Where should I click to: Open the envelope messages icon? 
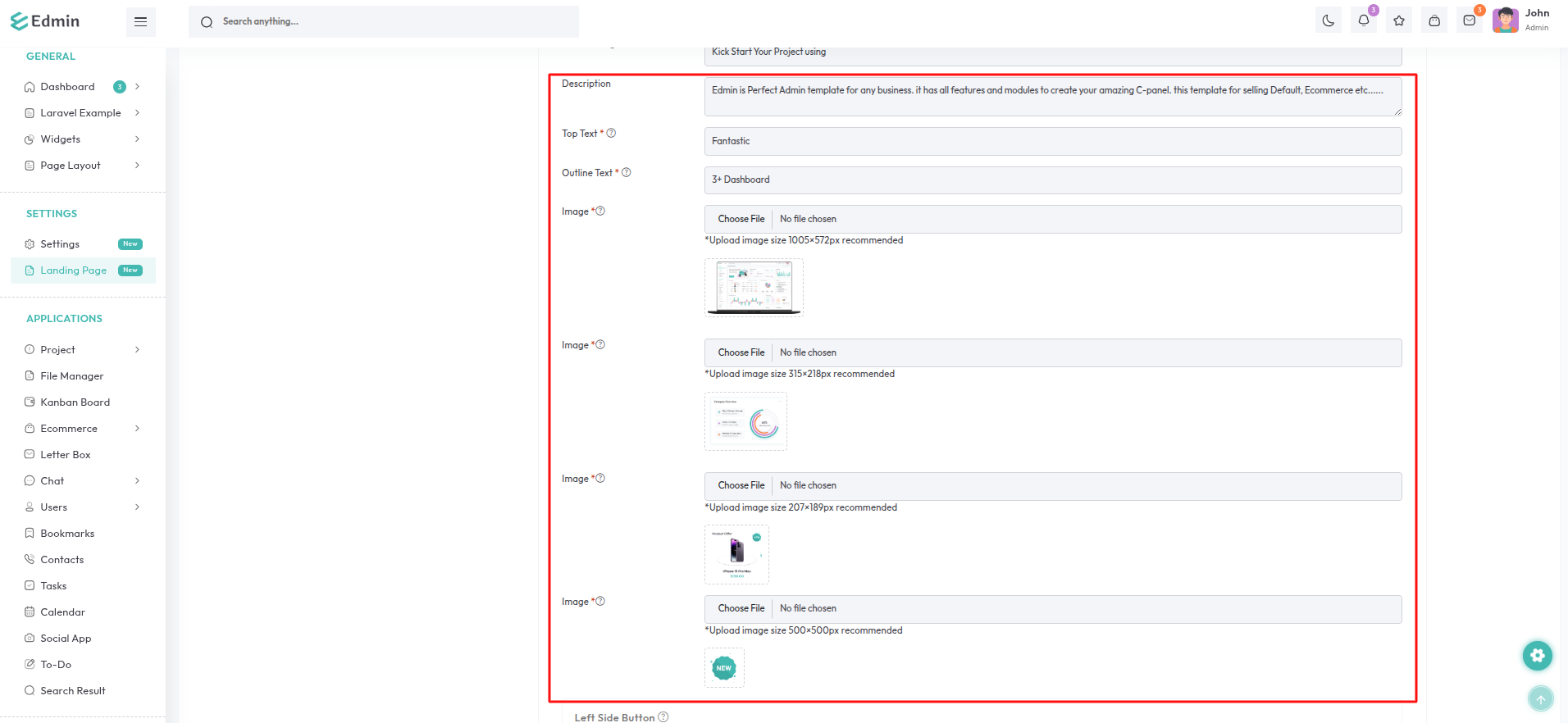click(x=1470, y=21)
